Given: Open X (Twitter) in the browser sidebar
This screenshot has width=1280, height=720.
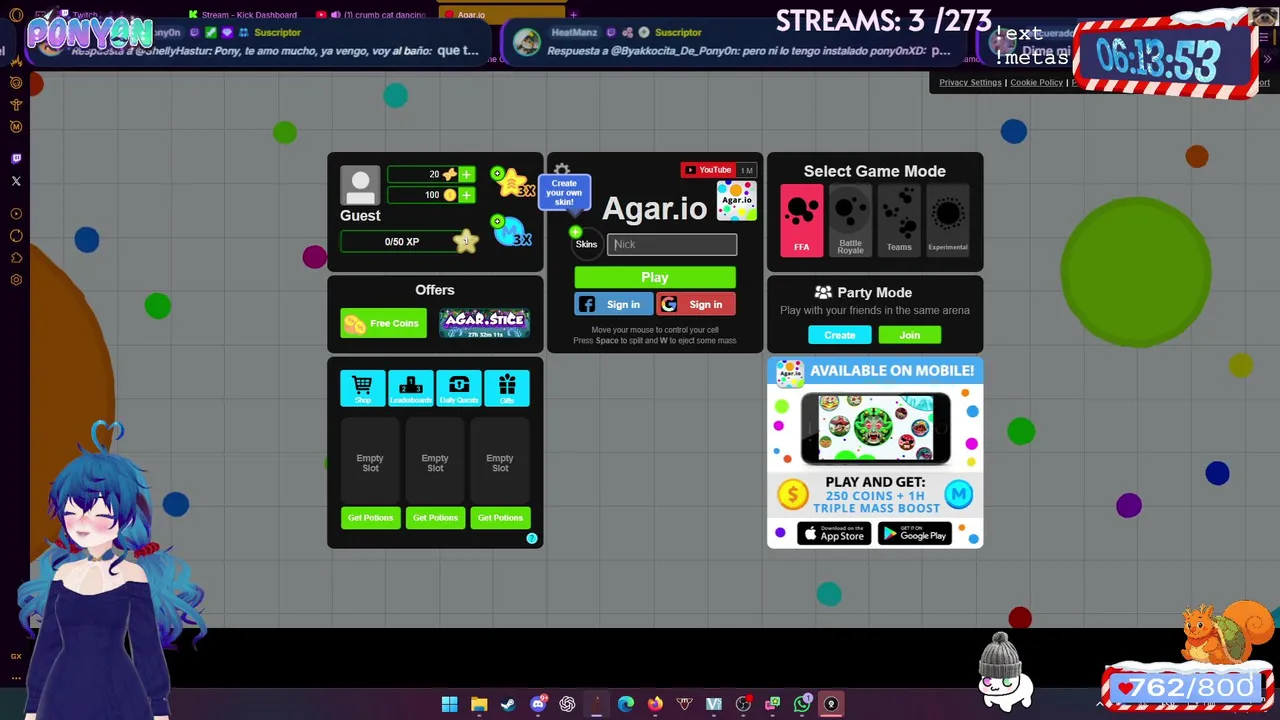Looking at the screenshot, I should 16,181.
